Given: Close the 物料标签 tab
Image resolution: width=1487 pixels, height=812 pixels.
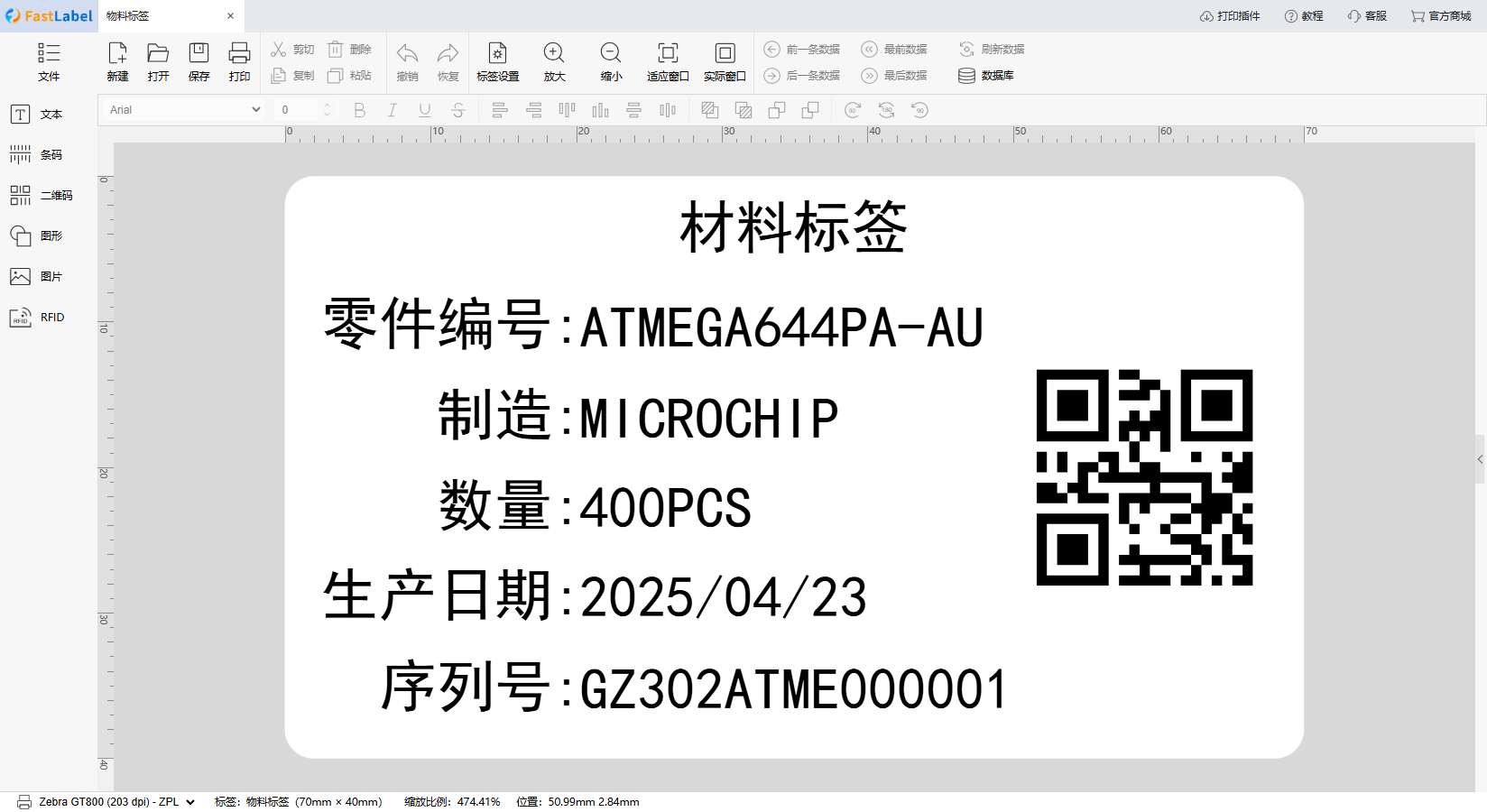Looking at the screenshot, I should [x=230, y=16].
